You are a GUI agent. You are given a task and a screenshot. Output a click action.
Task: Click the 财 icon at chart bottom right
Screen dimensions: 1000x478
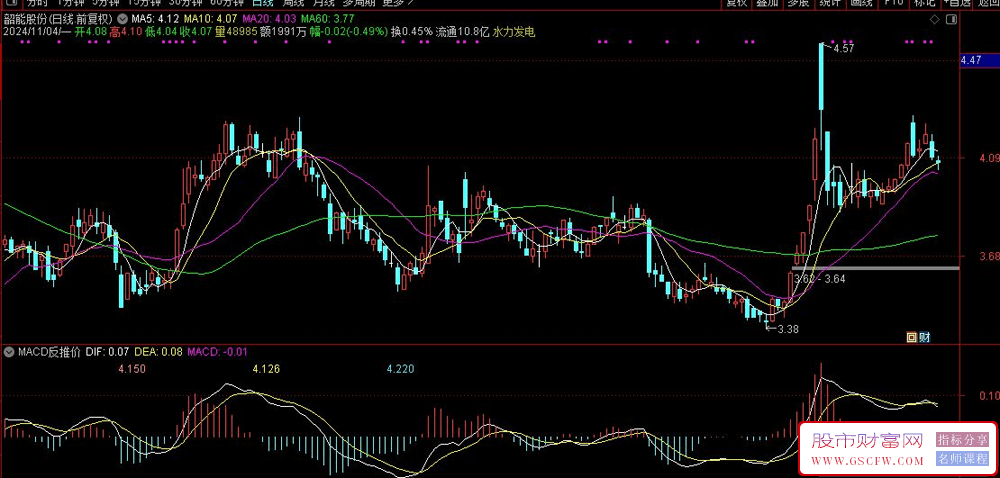click(923, 337)
